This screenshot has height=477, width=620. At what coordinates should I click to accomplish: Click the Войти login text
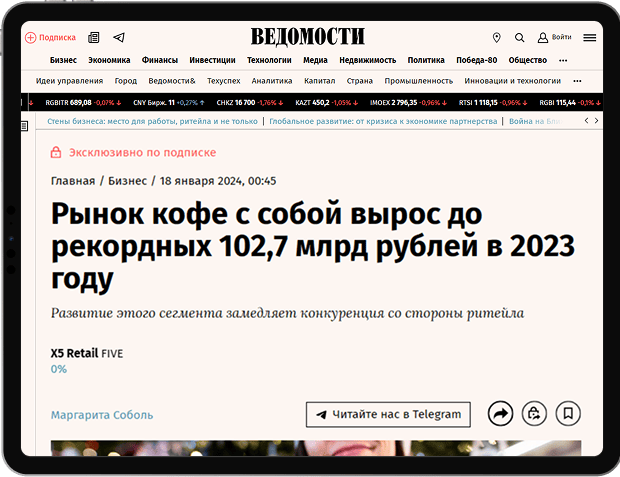[x=561, y=37]
